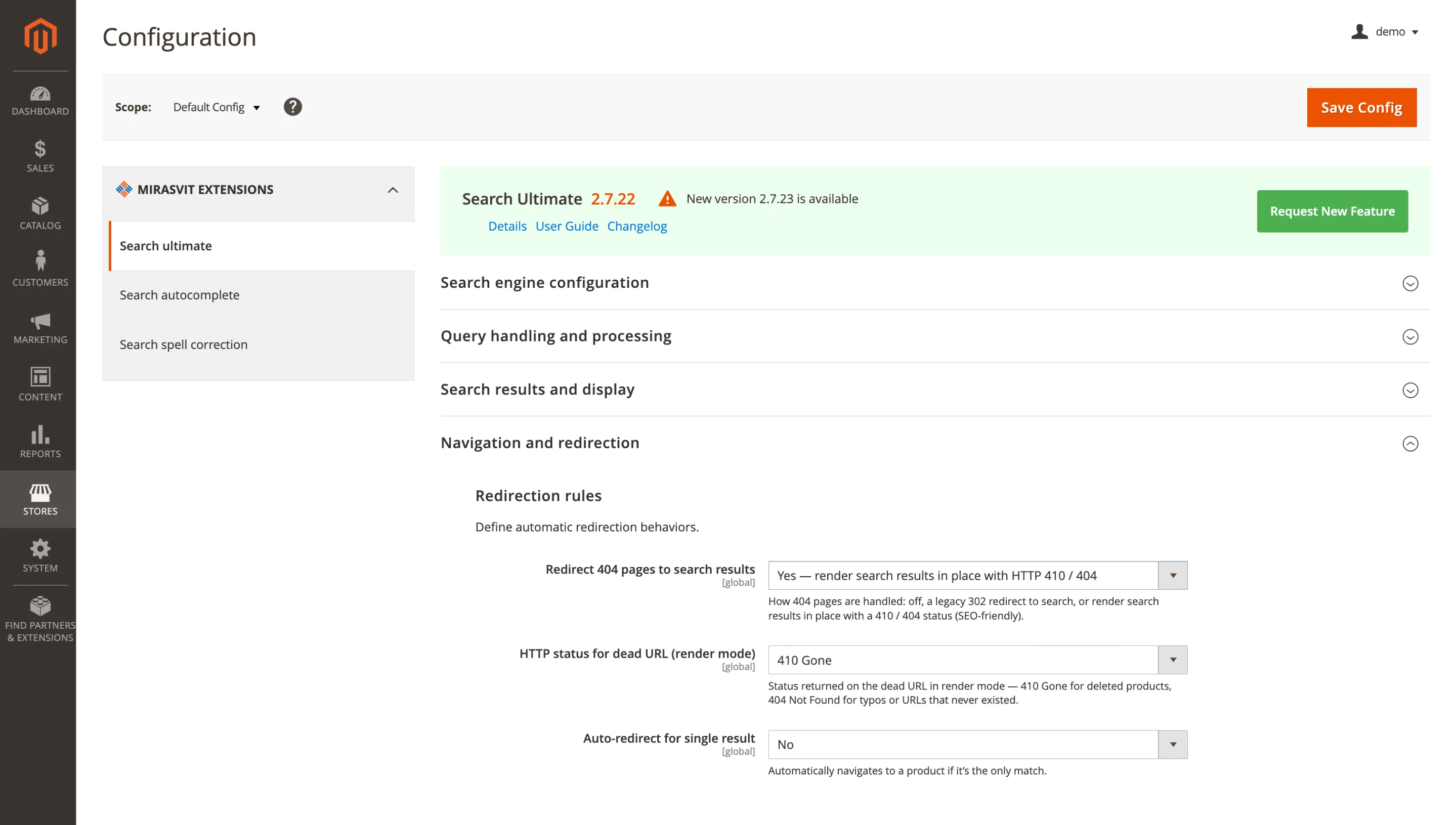Open the Changelog link
This screenshot has height=825, width=1456.
click(x=637, y=226)
